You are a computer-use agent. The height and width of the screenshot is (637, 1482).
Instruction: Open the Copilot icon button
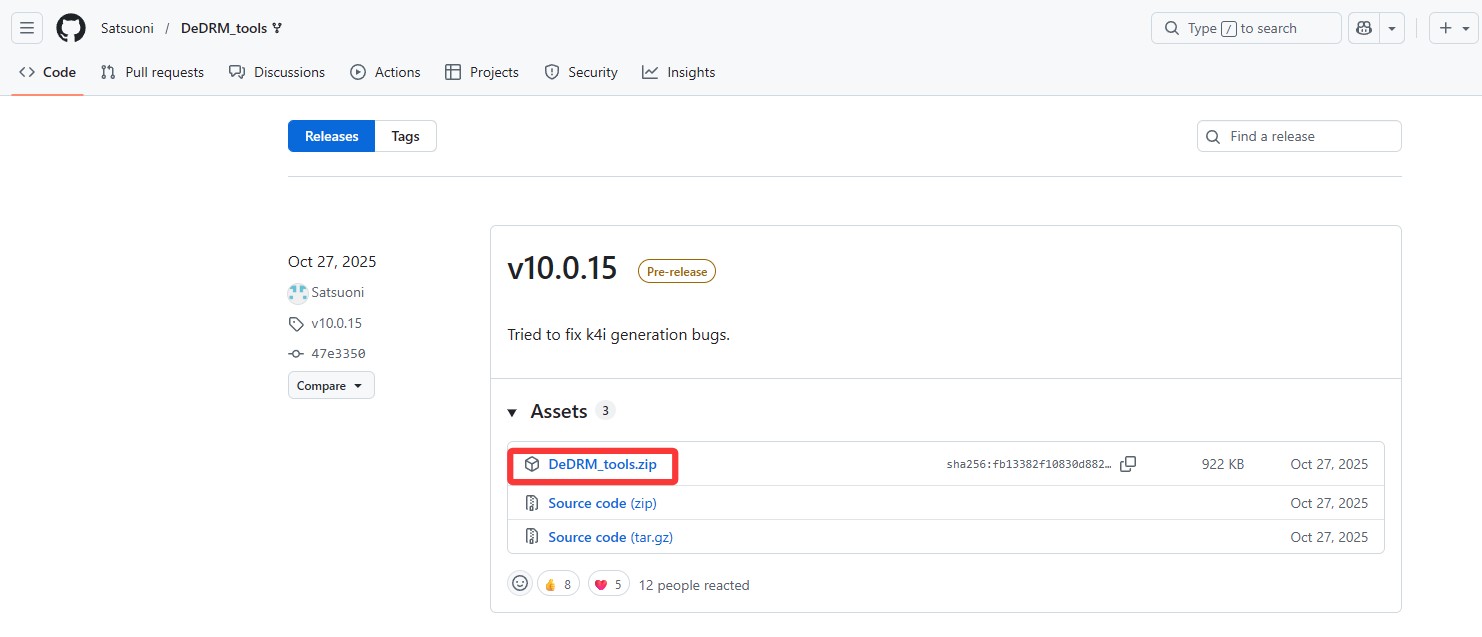pos(1363,28)
